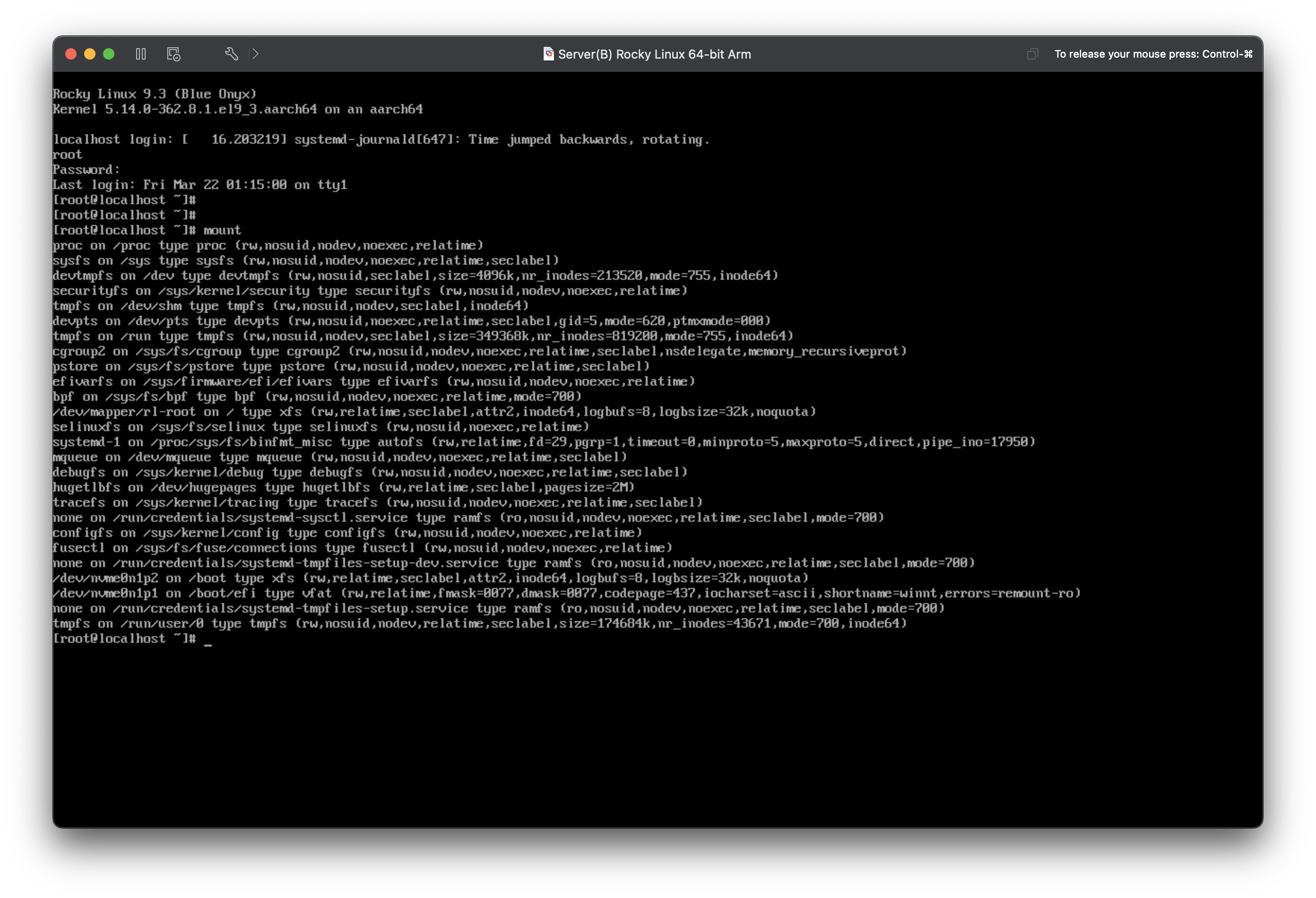
Task: Pause the virtual machine
Action: point(141,54)
